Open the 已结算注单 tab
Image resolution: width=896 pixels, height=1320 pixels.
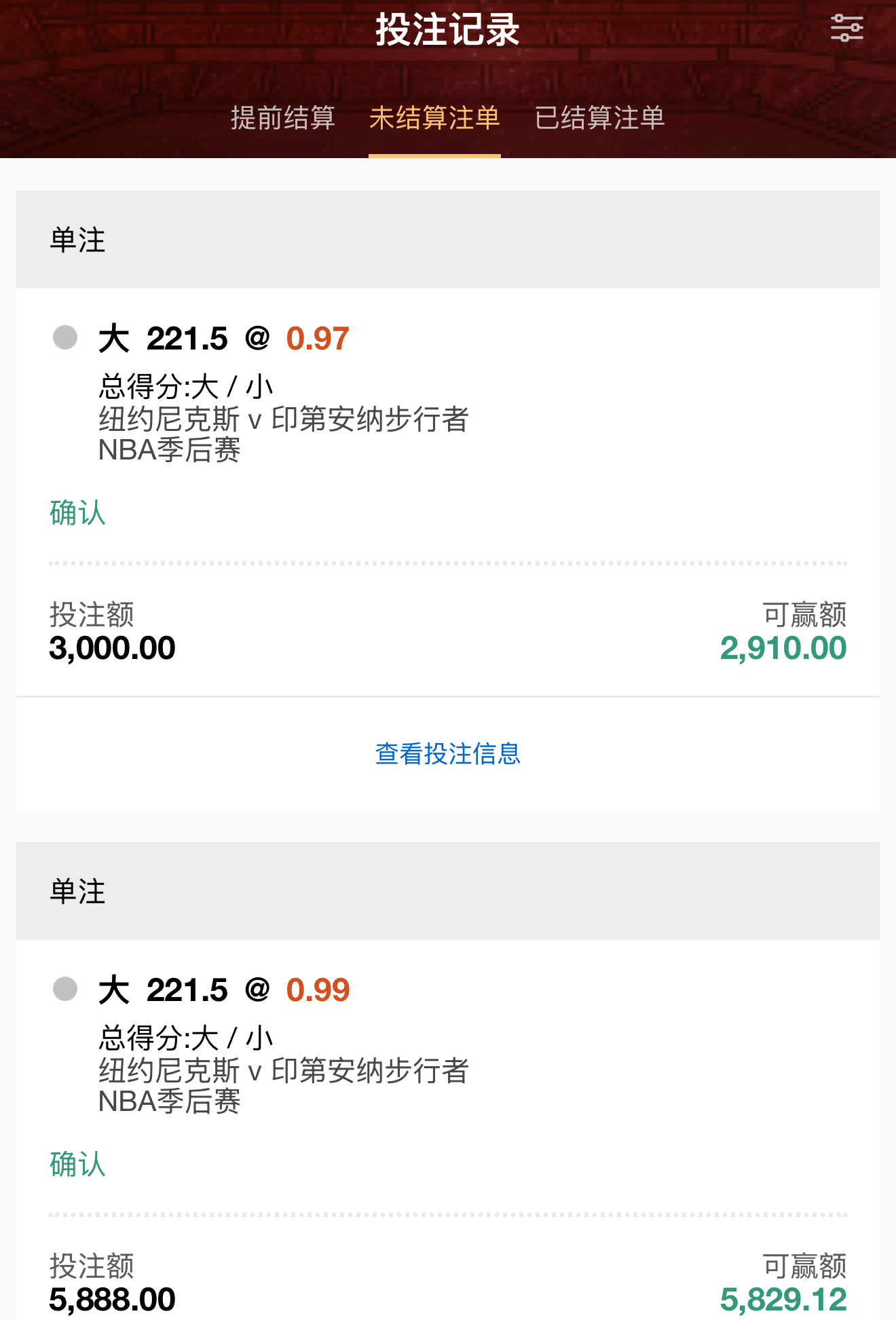pos(599,118)
